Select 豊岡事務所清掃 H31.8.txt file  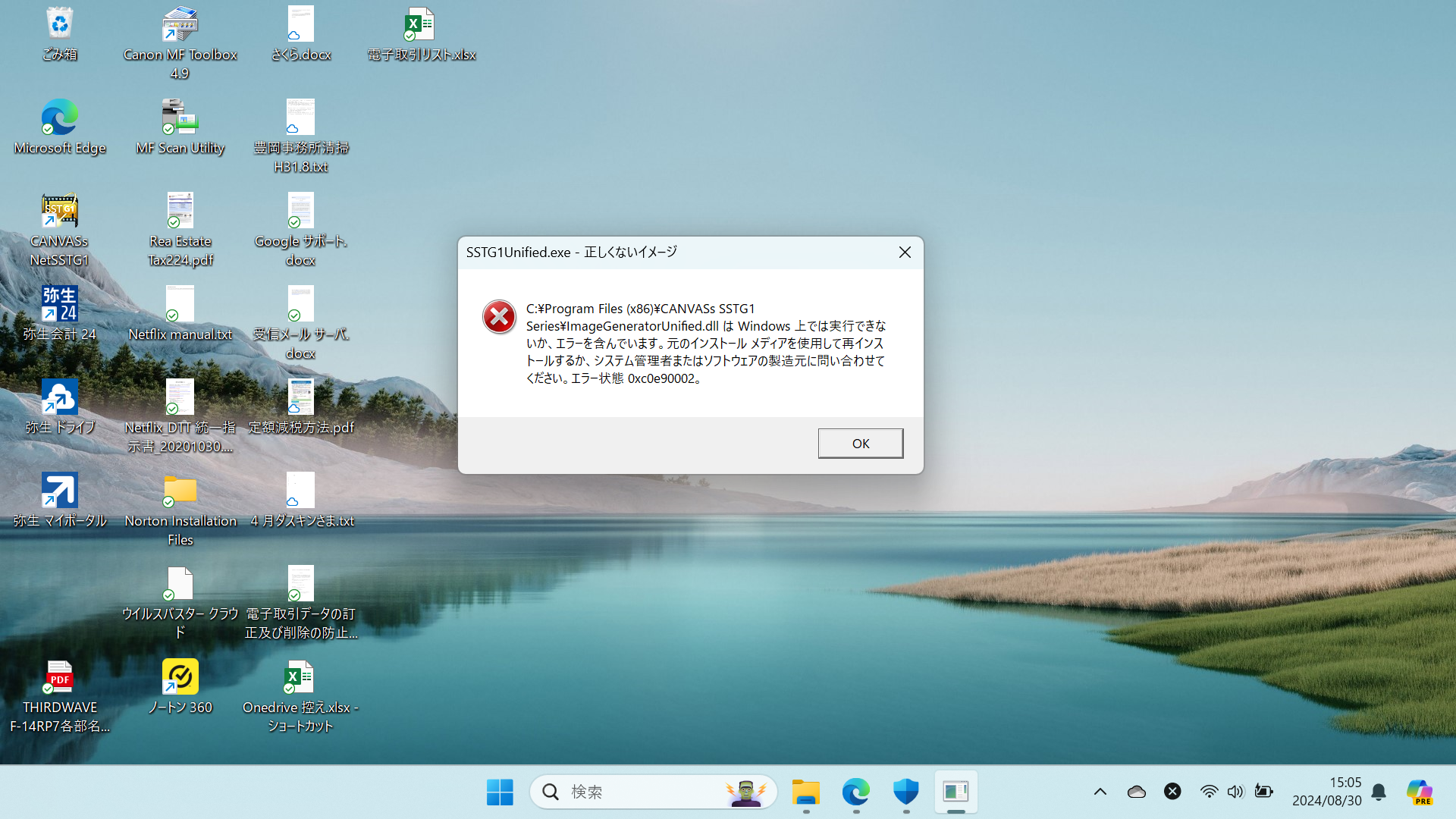tap(301, 136)
